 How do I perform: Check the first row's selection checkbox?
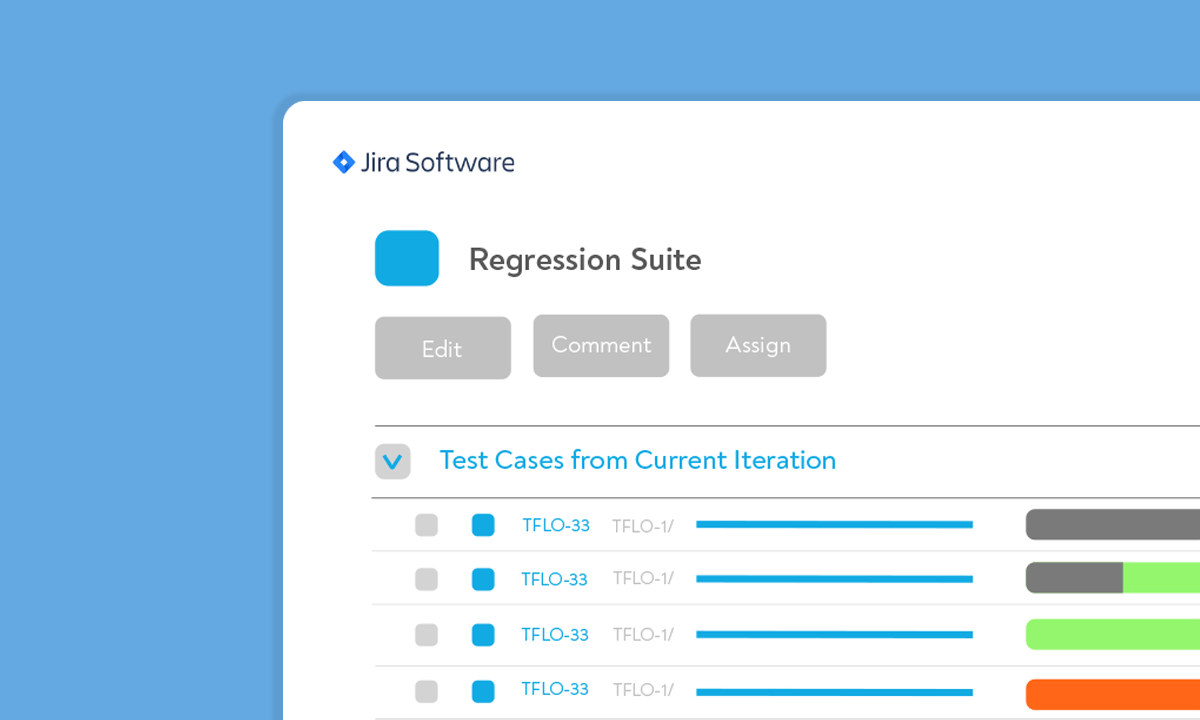[x=427, y=524]
